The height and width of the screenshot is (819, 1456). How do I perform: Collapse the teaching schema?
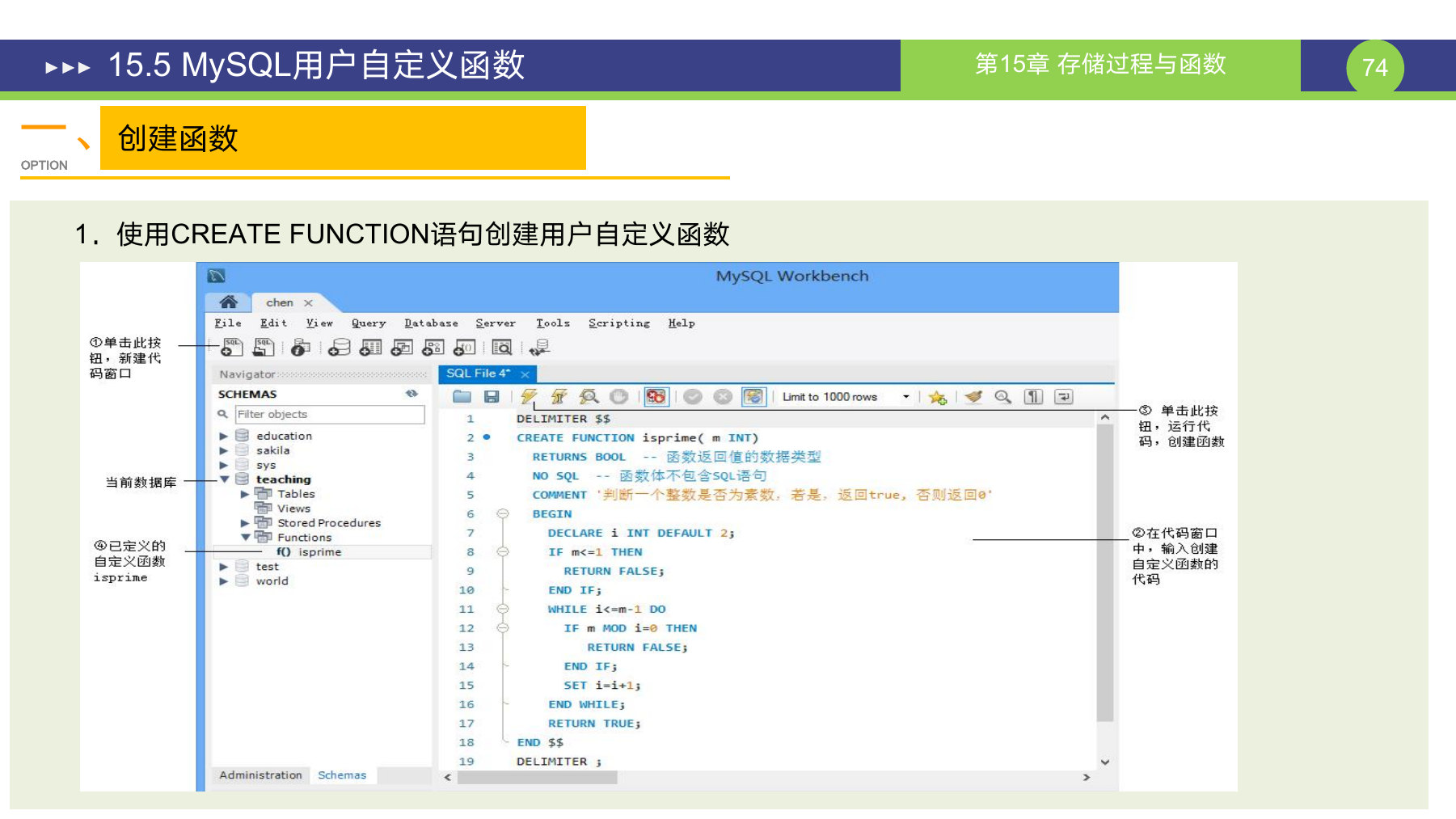(x=224, y=479)
